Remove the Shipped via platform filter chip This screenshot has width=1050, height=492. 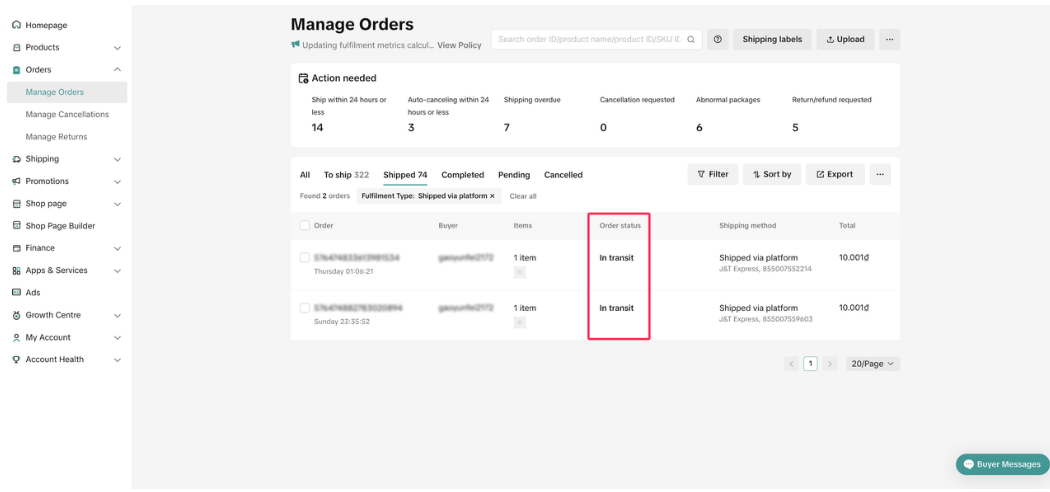[x=492, y=196]
